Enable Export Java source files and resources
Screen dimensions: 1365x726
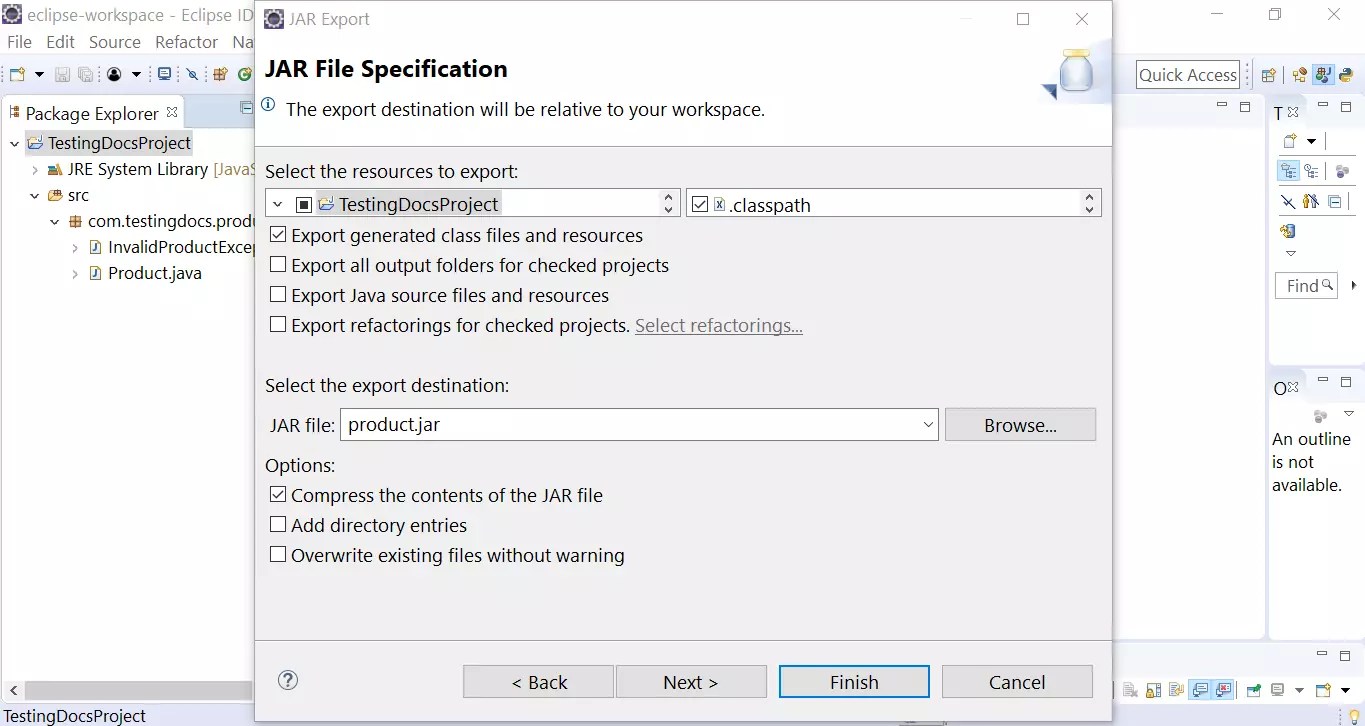277,295
